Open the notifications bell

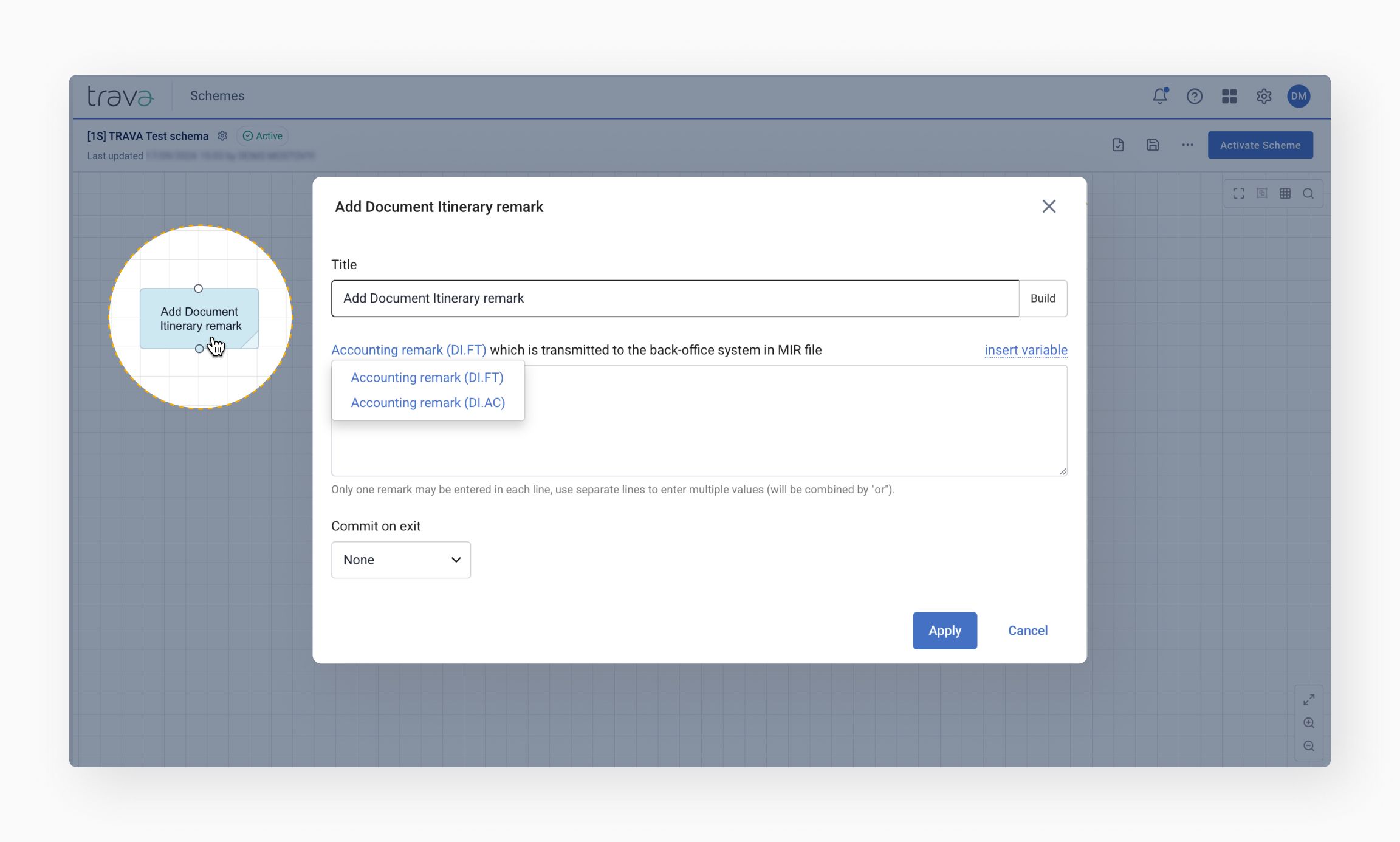1159,96
